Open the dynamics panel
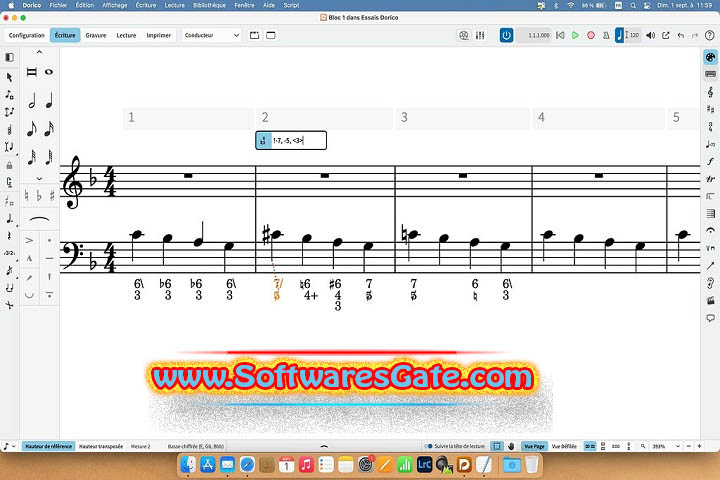 710,162
